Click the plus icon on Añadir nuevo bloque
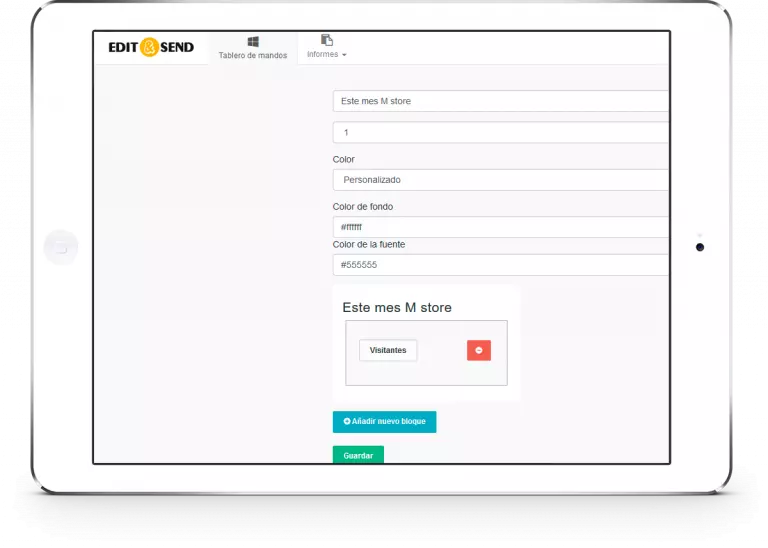The width and height of the screenshot is (768, 548). (347, 421)
